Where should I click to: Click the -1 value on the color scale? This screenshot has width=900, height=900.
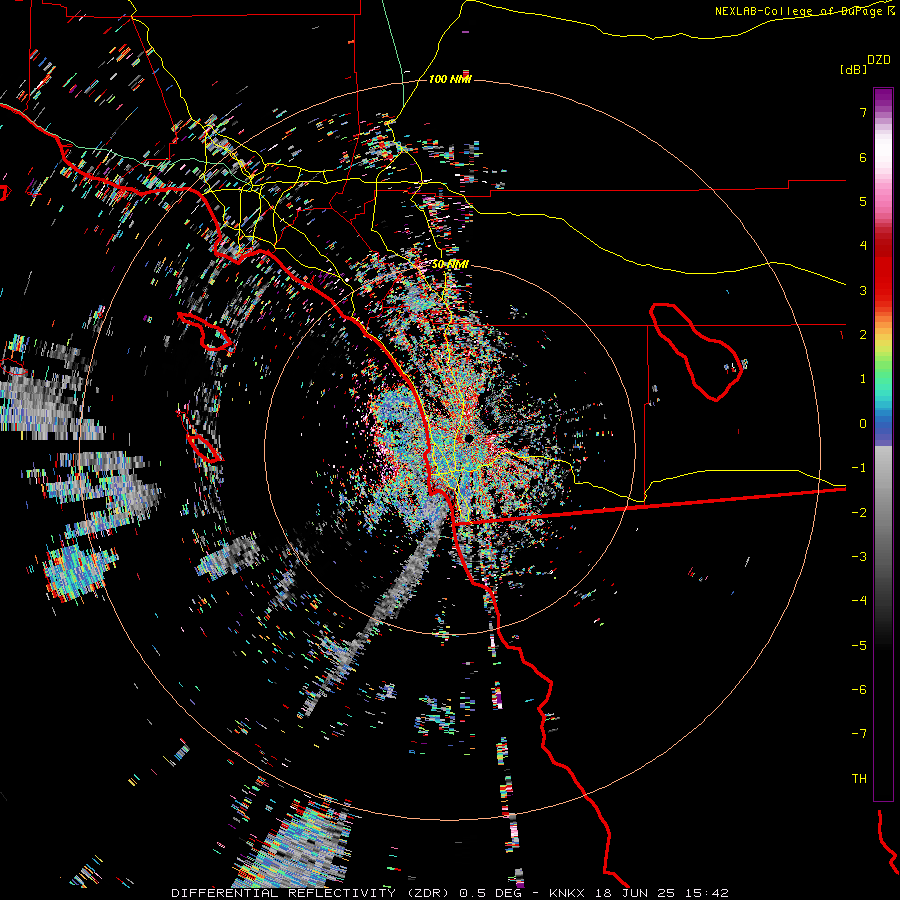(x=859, y=468)
